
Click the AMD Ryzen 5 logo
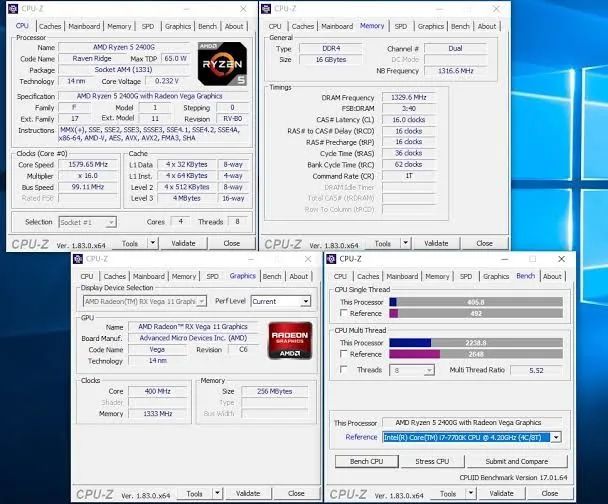pyautogui.click(x=222, y=64)
